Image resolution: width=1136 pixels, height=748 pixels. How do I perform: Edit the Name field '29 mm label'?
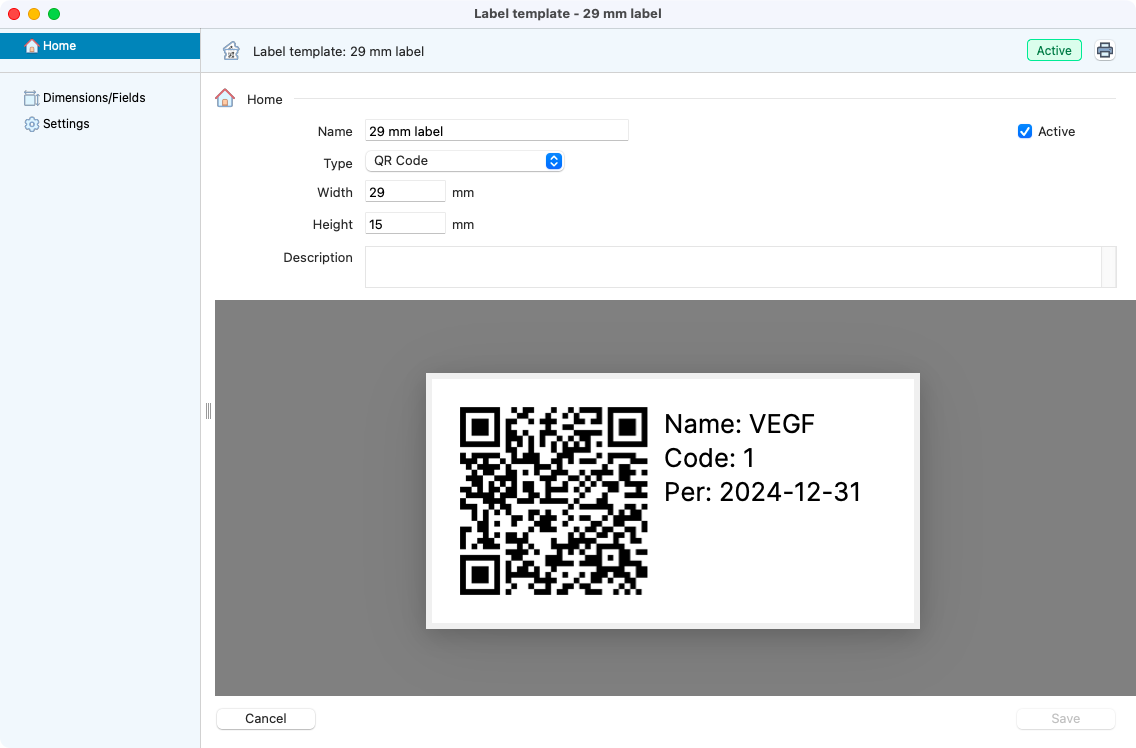tap(496, 130)
